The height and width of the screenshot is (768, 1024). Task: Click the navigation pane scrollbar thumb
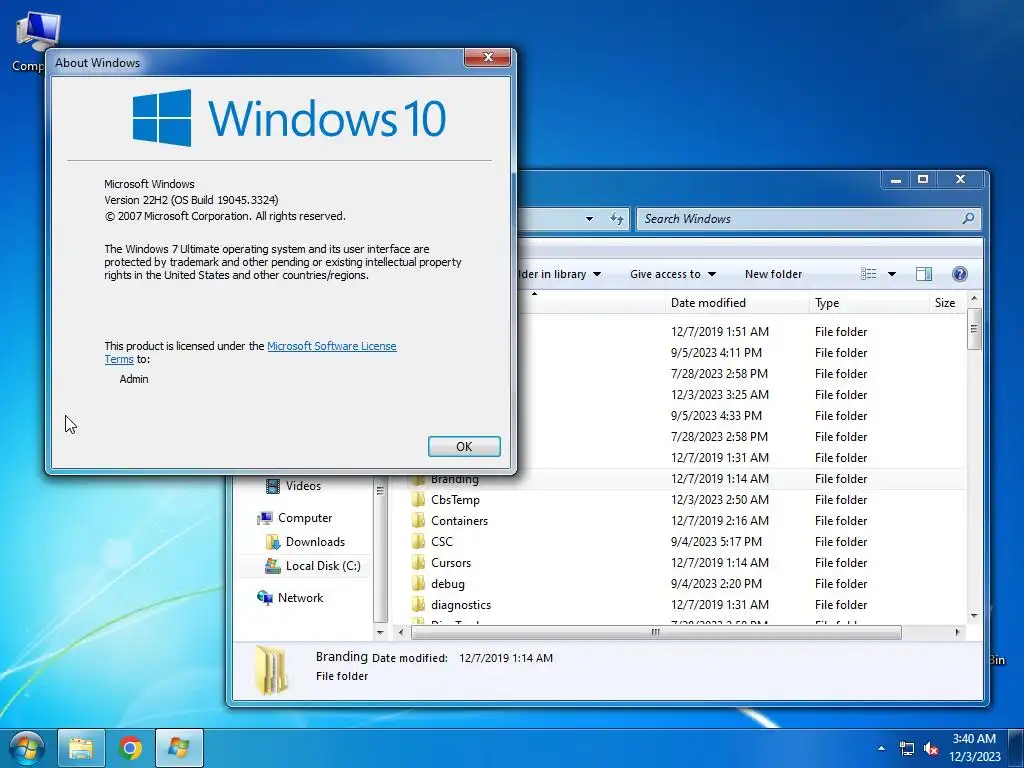coord(380,549)
